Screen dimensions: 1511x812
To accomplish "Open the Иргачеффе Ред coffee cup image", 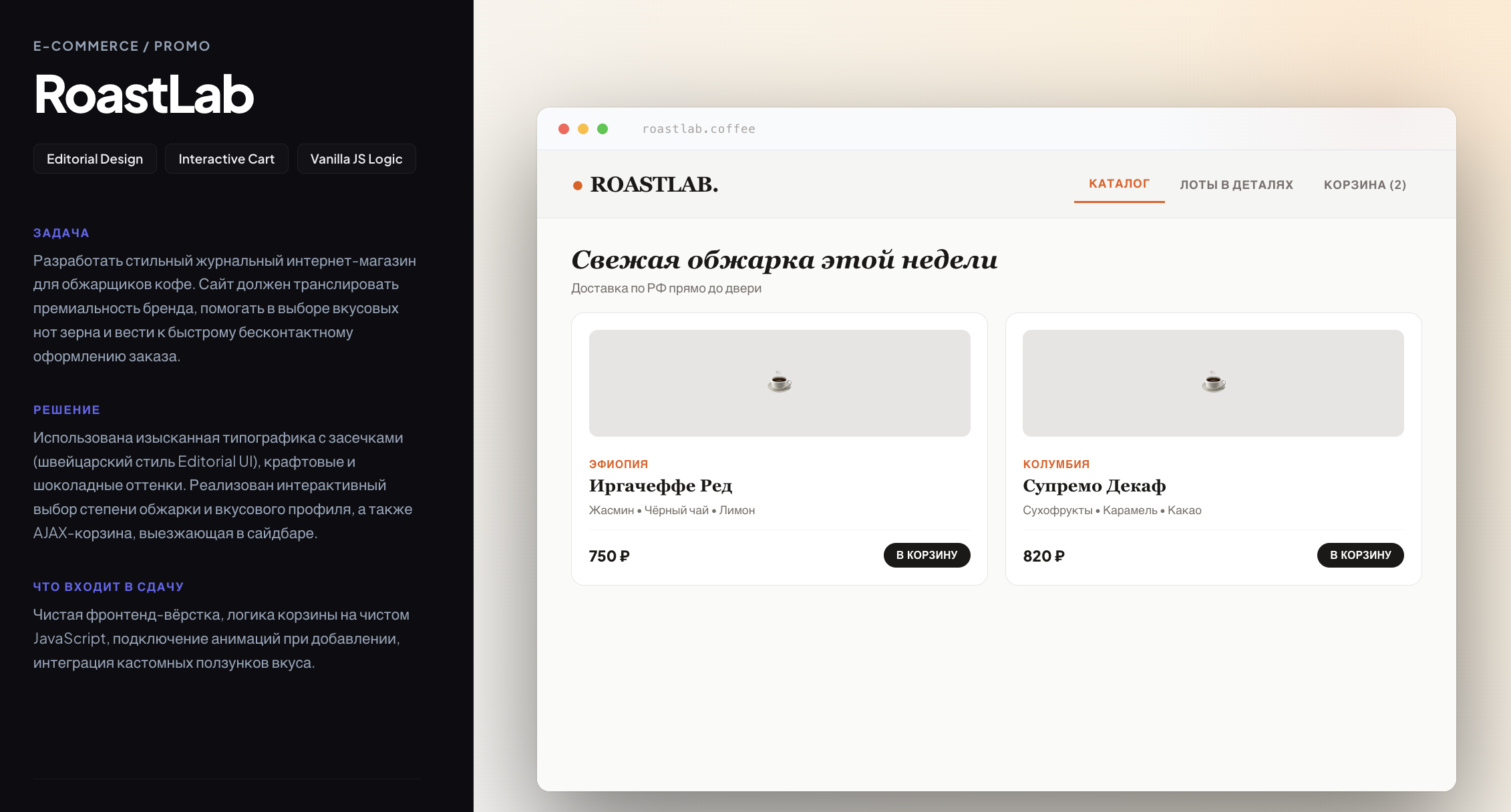I will tap(780, 383).
